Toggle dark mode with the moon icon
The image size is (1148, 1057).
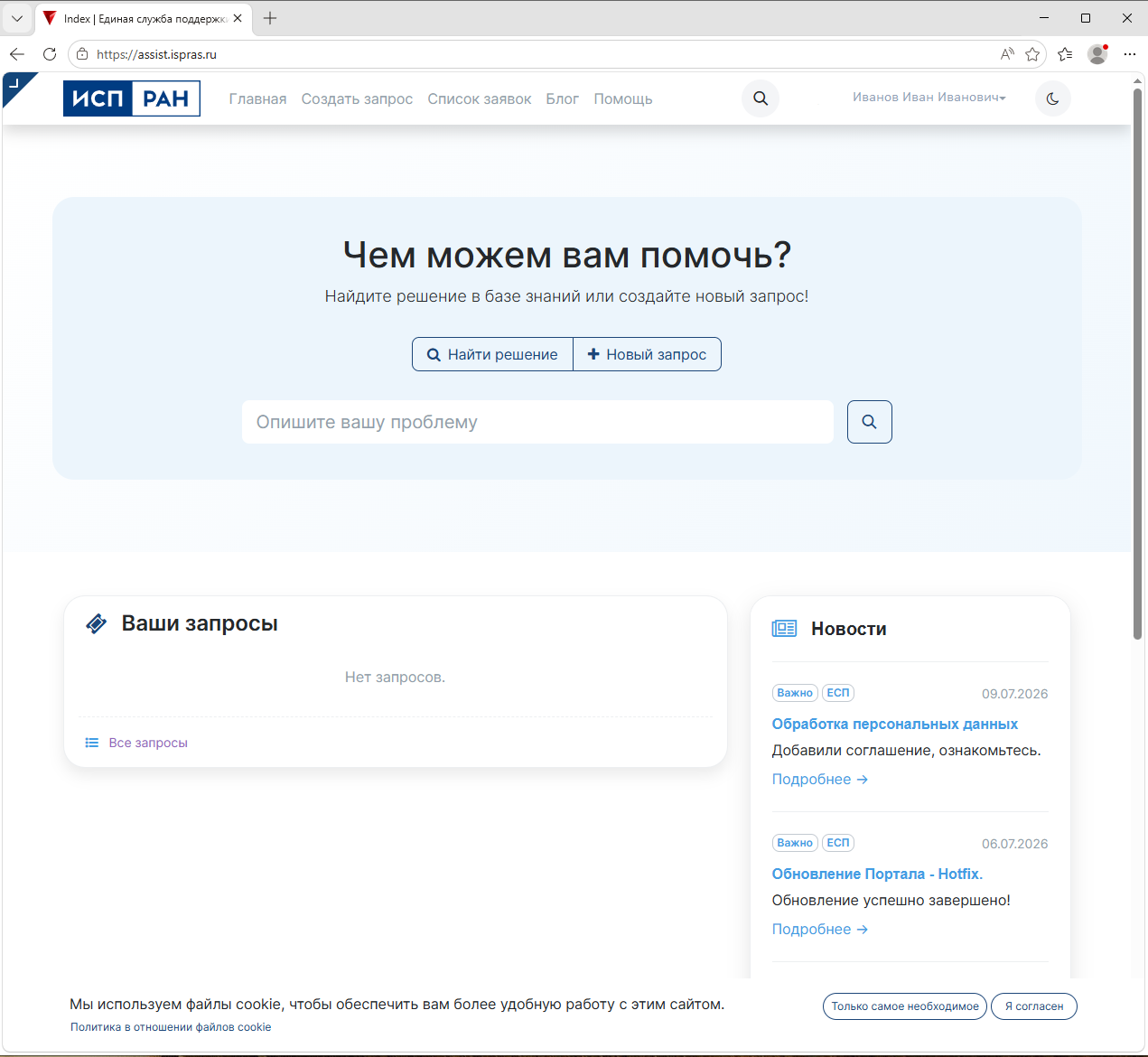1053,98
